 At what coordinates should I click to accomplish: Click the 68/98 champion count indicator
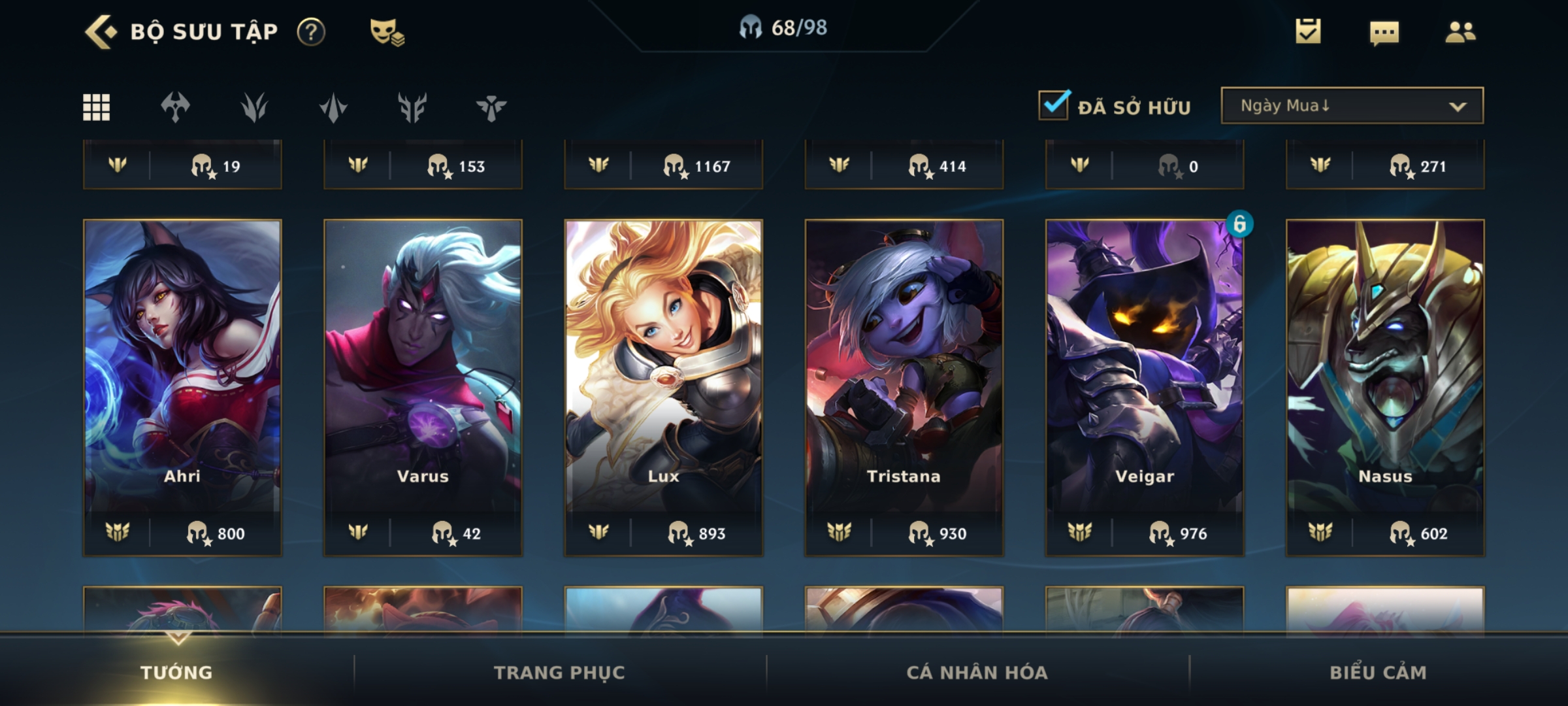tap(783, 27)
